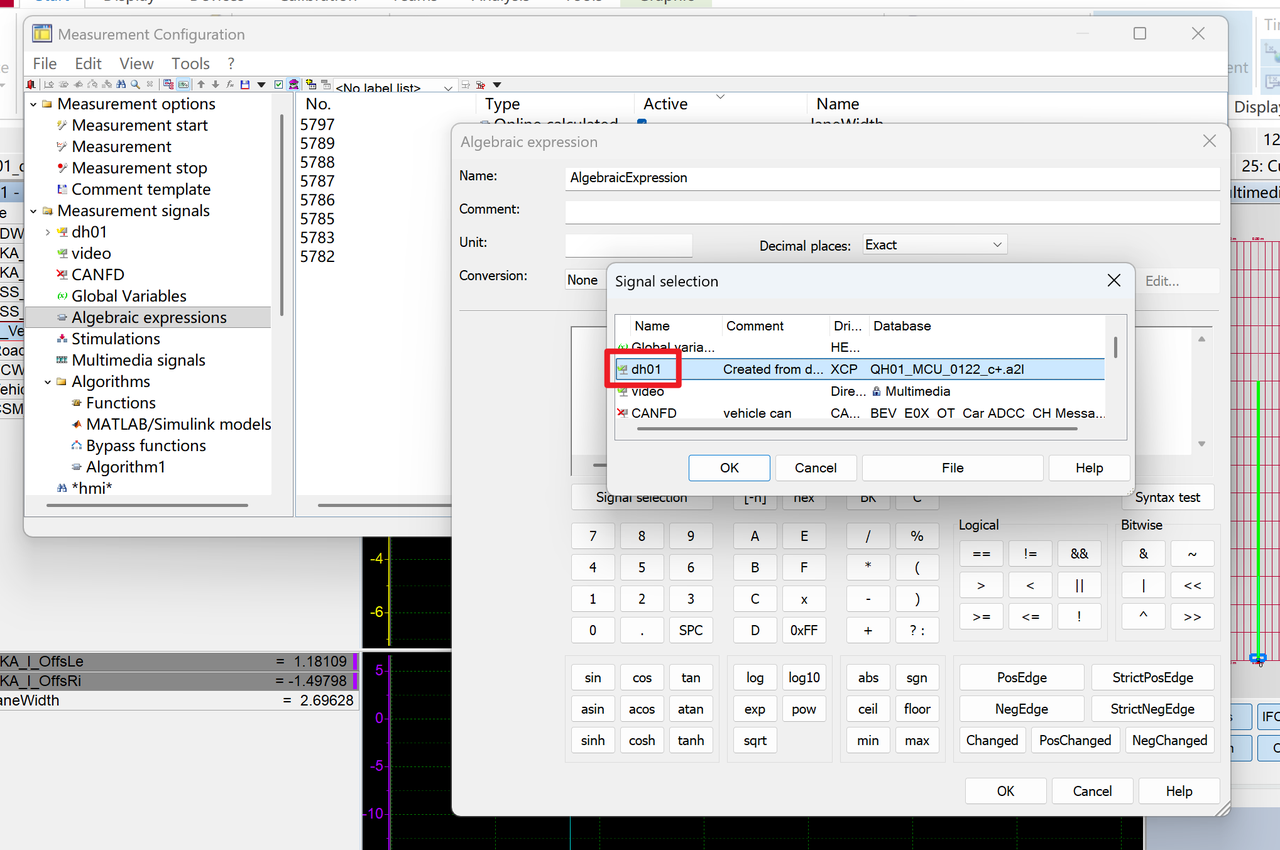Click the Global Variables icon in tree

62,296
